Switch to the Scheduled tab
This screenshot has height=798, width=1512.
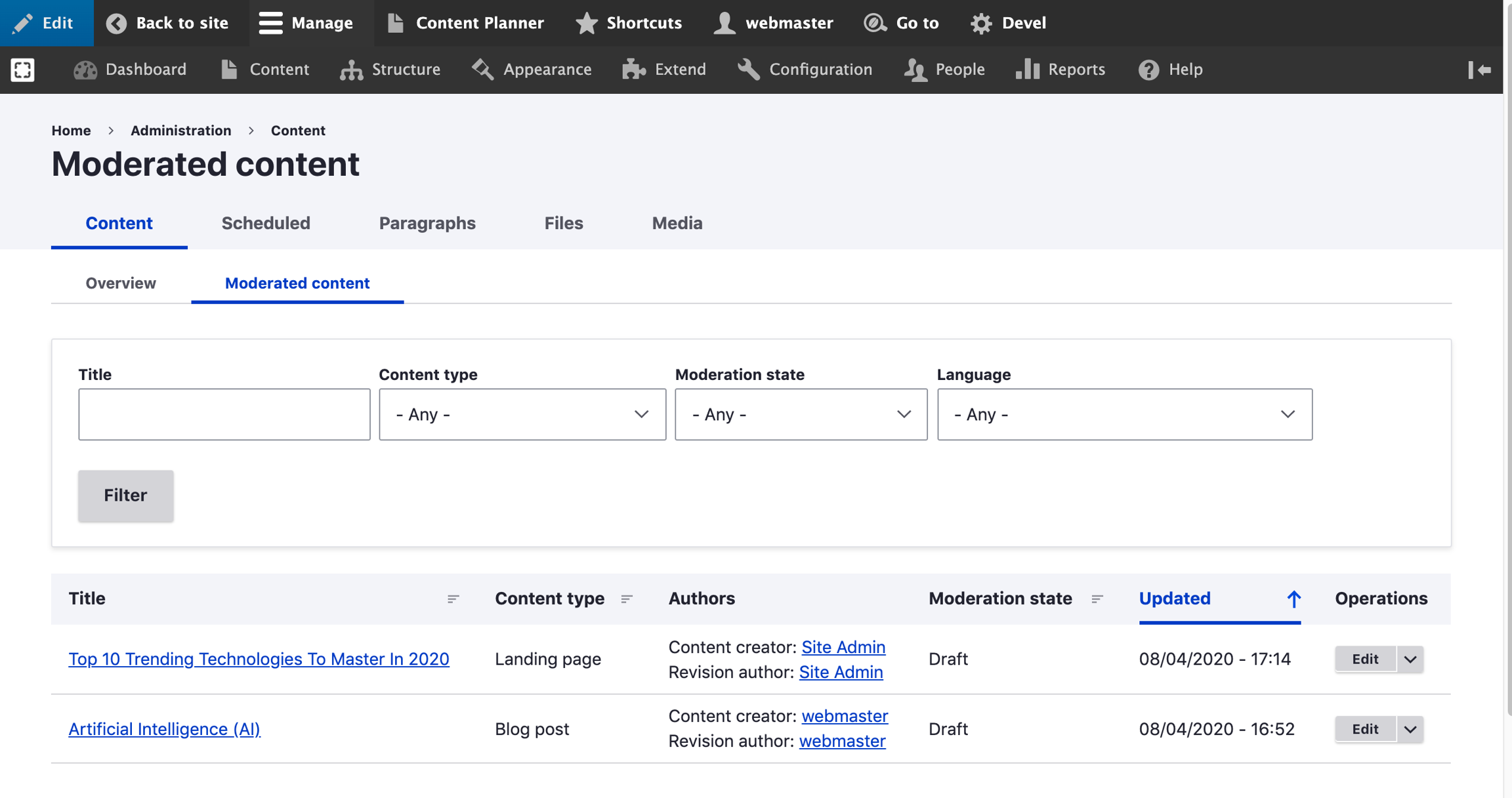[266, 223]
